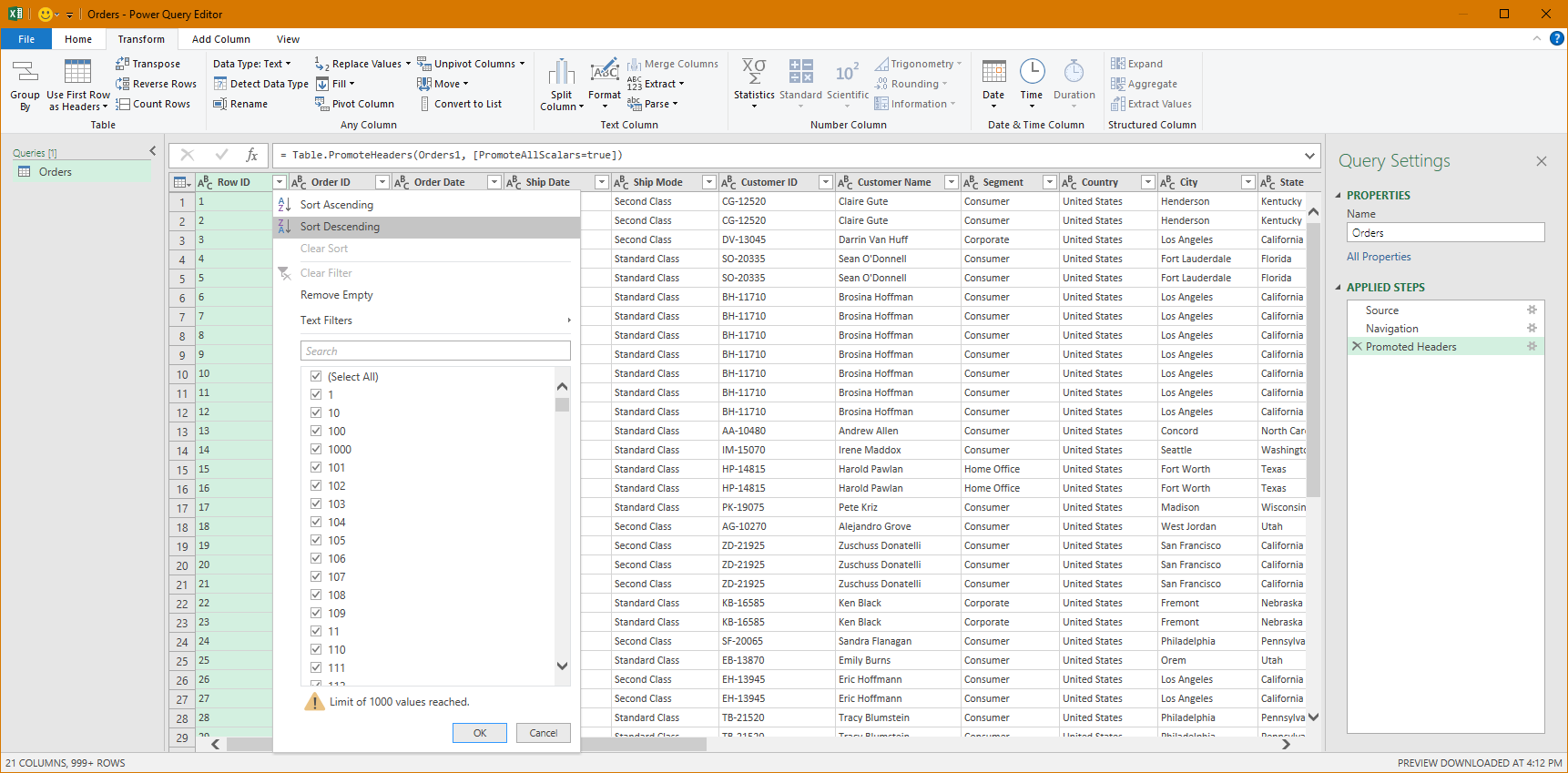The width and height of the screenshot is (1568, 773).
Task: Click the query Name input field
Action: pos(1446,233)
